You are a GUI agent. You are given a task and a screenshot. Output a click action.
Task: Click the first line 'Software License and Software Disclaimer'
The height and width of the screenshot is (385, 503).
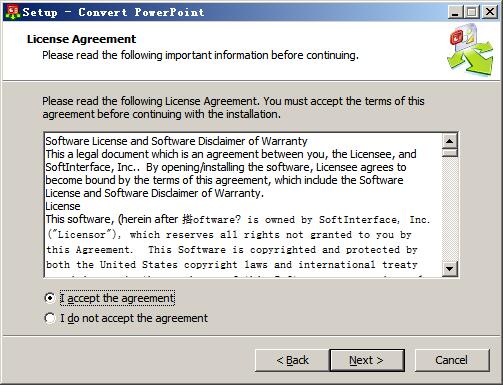pyautogui.click(x=176, y=141)
